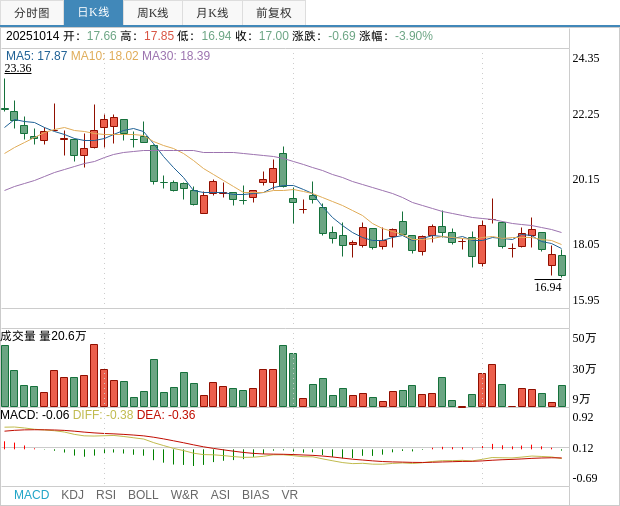Click the MA5: 17.87 legend label
The height and width of the screenshot is (506, 620).
coord(36,56)
